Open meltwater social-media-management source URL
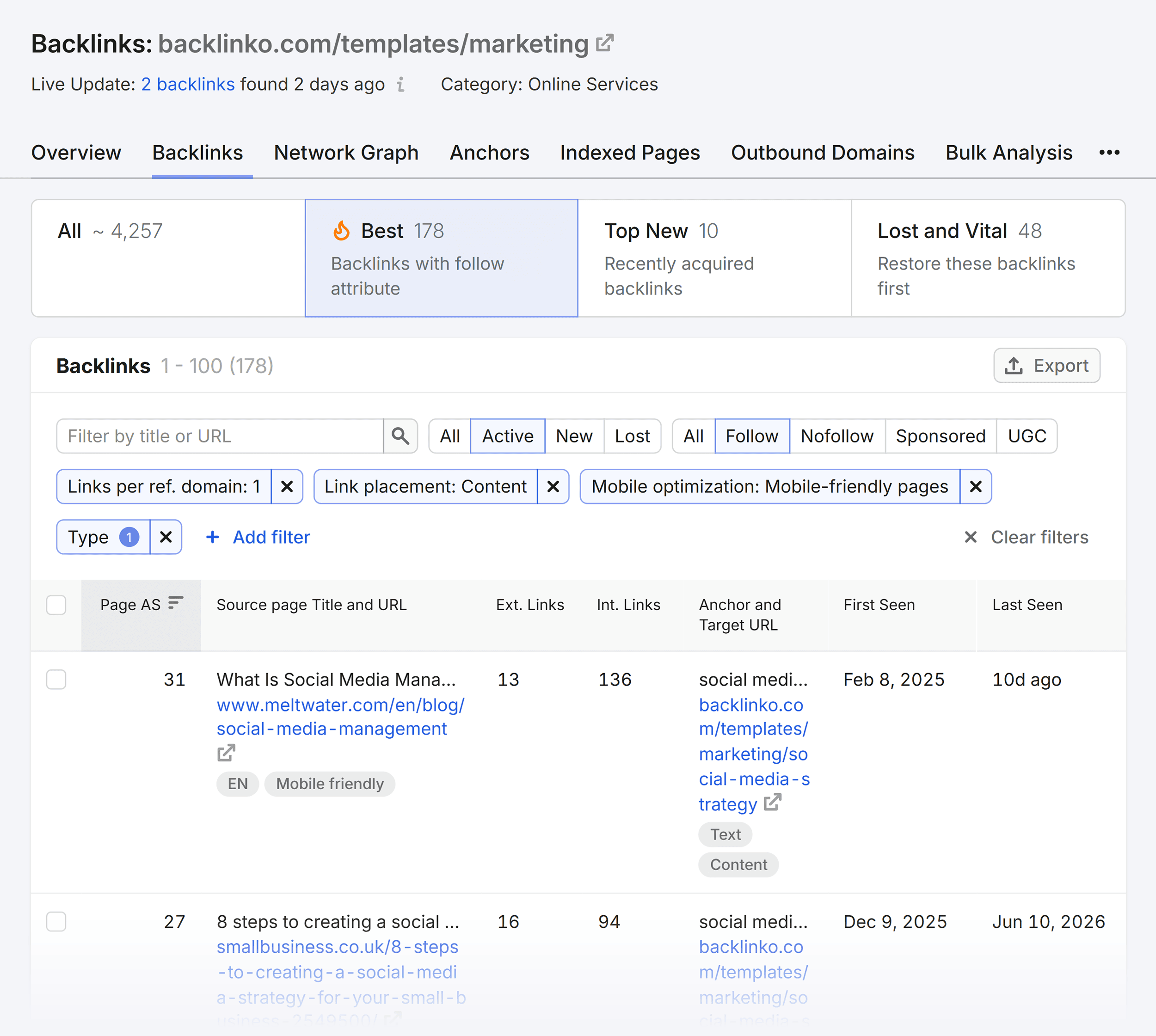This screenshot has width=1156, height=1036. [x=340, y=717]
